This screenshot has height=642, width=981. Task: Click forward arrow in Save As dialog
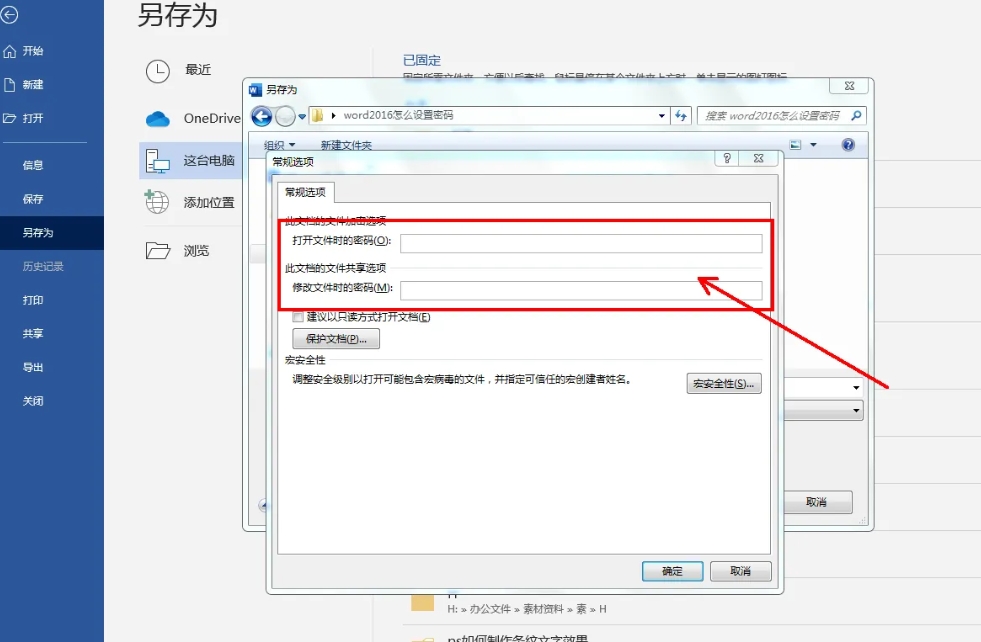pos(285,116)
